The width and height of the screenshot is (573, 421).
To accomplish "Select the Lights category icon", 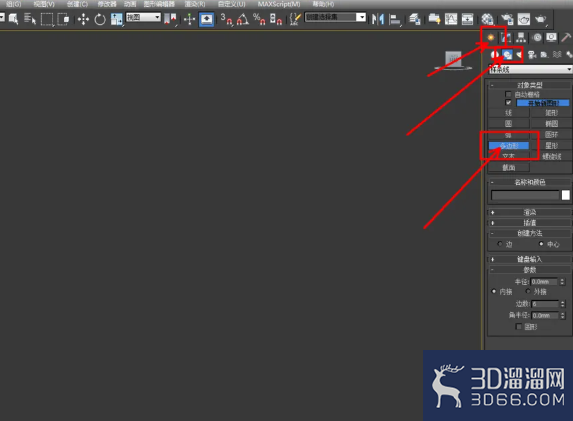I will pos(520,55).
